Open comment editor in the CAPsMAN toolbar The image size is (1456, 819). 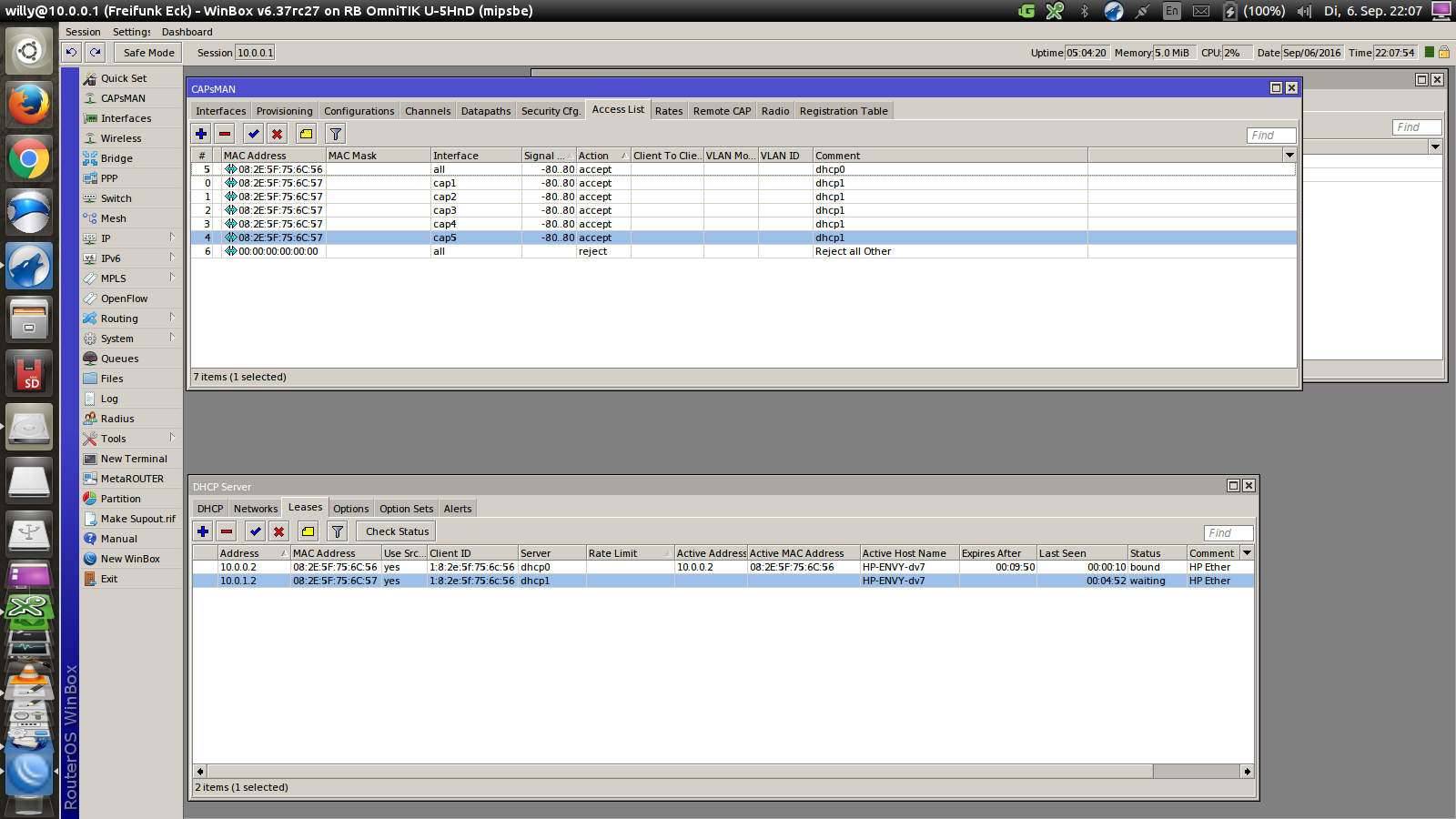point(307,134)
